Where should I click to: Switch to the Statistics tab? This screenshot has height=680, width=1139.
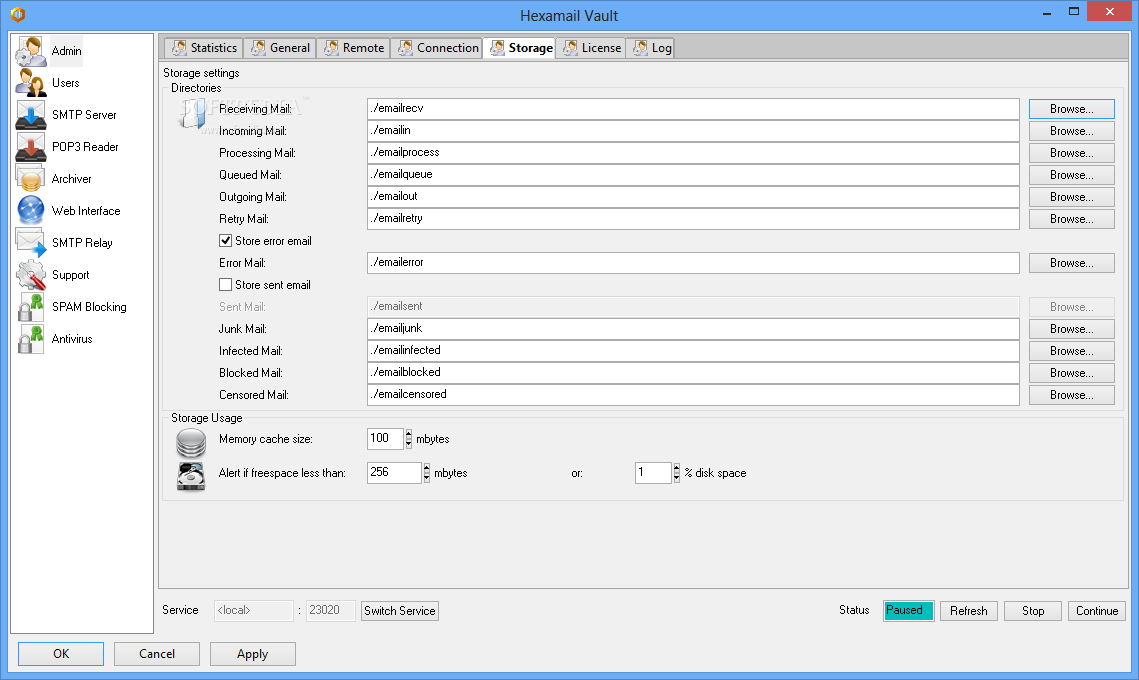tap(204, 48)
